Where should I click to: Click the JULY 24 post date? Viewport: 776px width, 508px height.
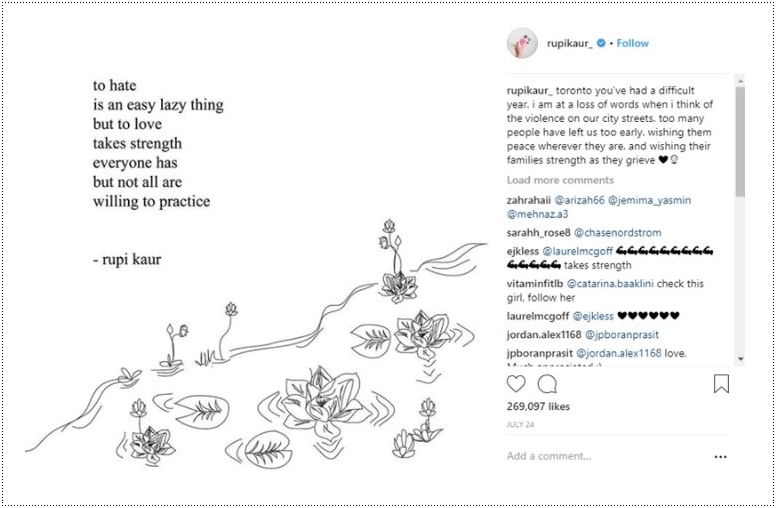click(x=521, y=425)
